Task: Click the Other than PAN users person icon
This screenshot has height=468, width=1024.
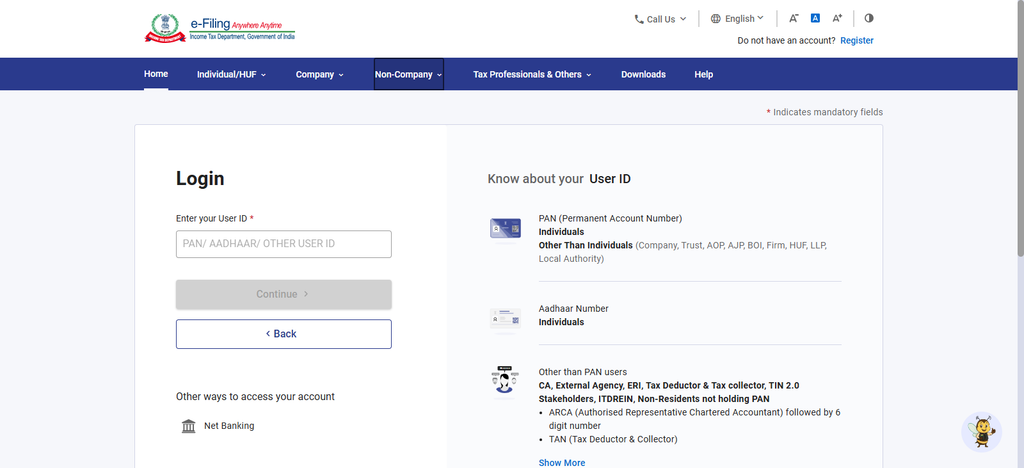Action: [x=504, y=380]
